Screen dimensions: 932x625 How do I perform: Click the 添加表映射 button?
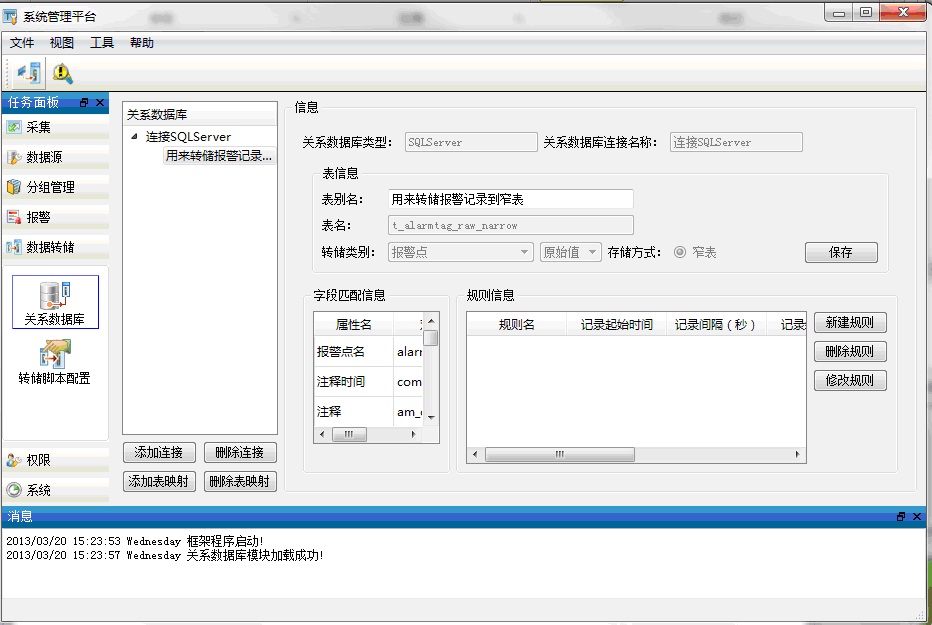point(159,481)
